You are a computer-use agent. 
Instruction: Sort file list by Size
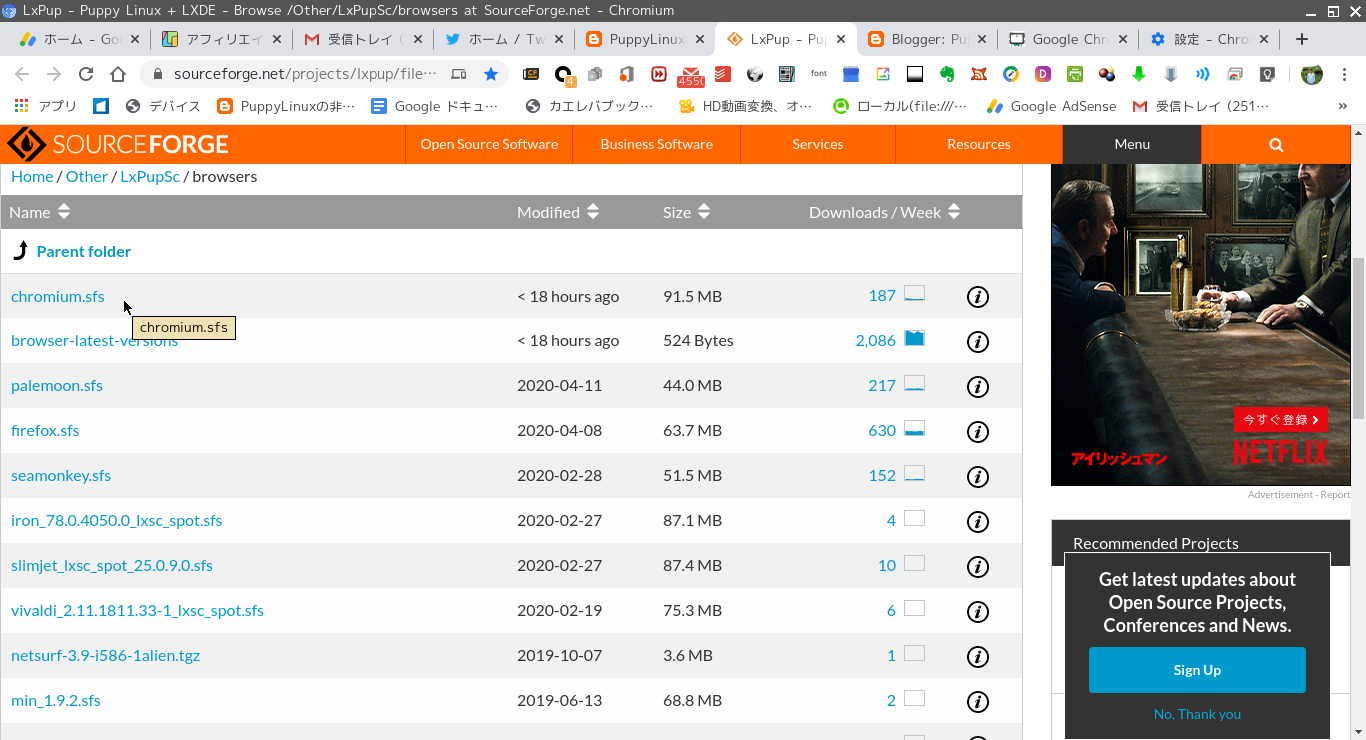click(686, 212)
